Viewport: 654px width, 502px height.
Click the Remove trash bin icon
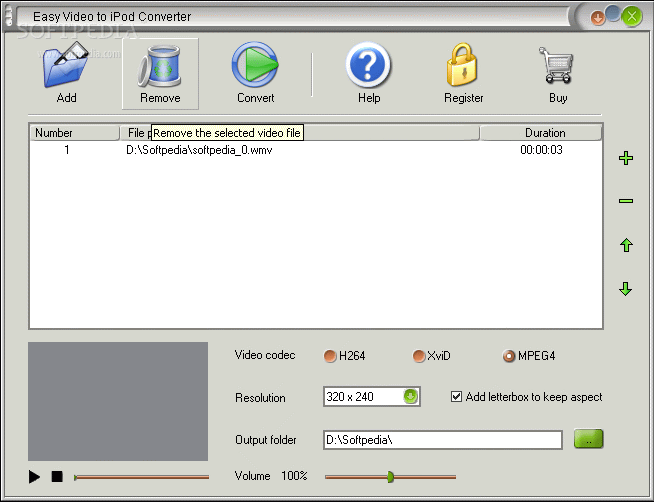click(160, 66)
